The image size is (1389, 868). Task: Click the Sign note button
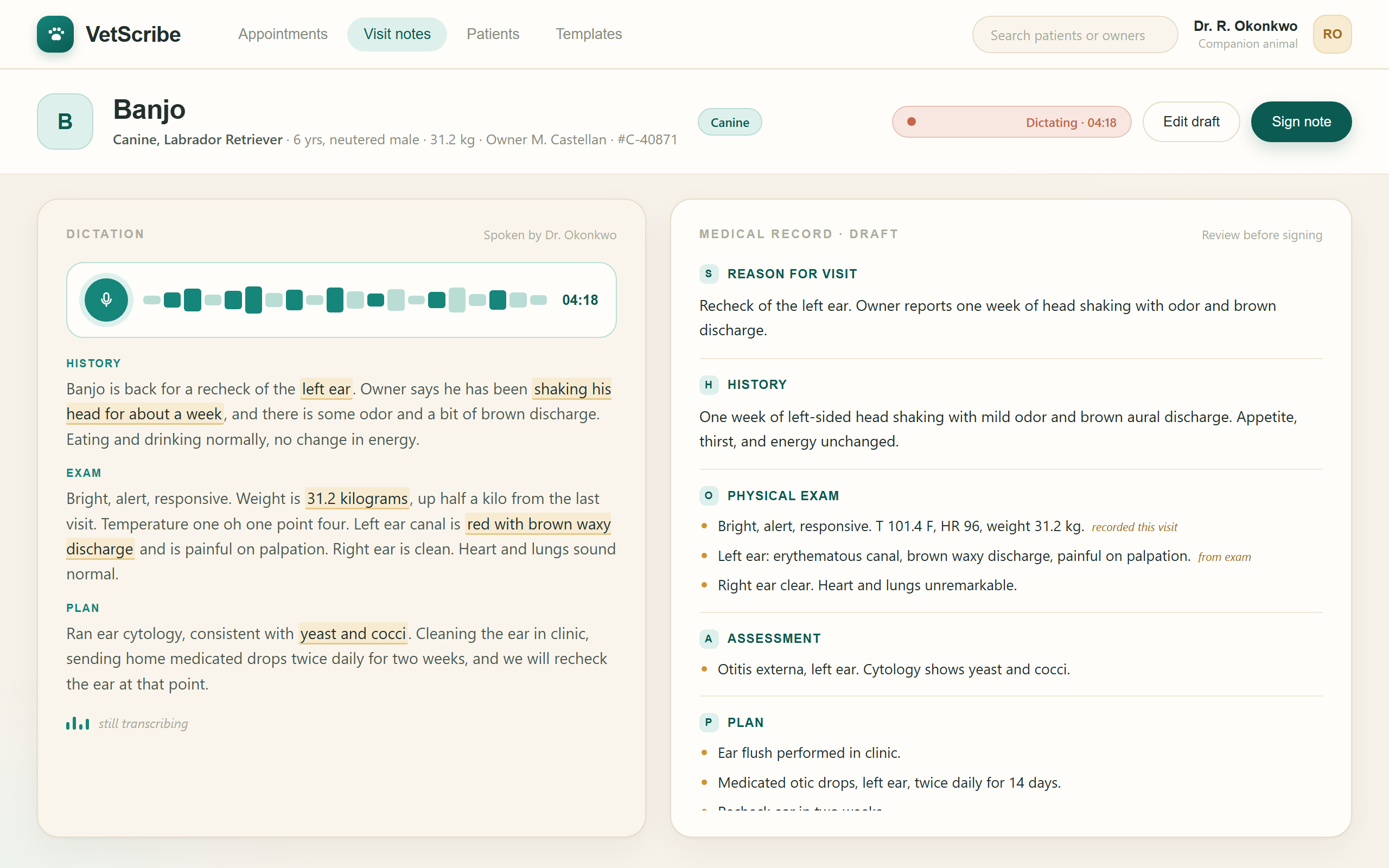pos(1301,122)
